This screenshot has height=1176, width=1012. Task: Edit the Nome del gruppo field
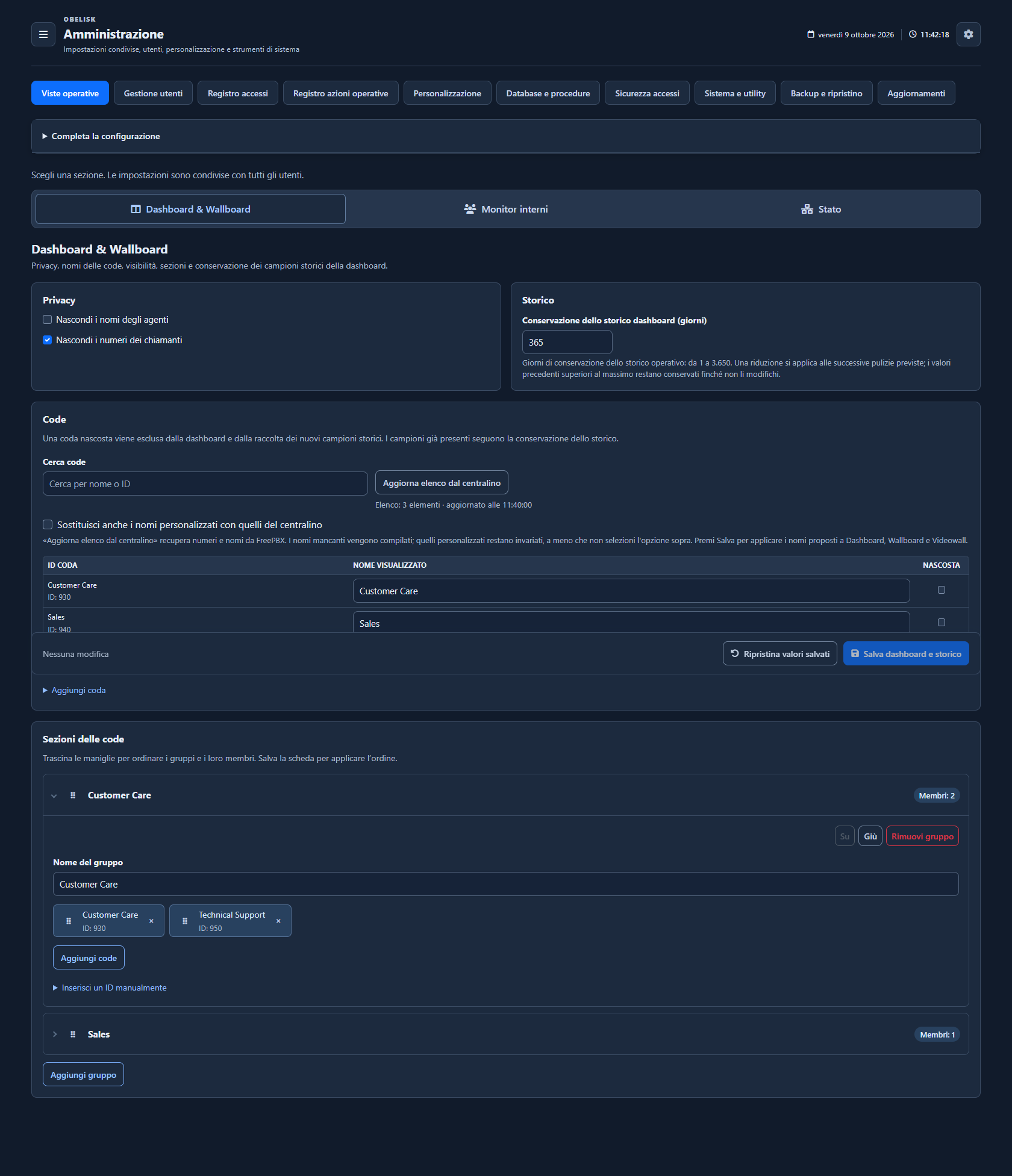(506, 885)
